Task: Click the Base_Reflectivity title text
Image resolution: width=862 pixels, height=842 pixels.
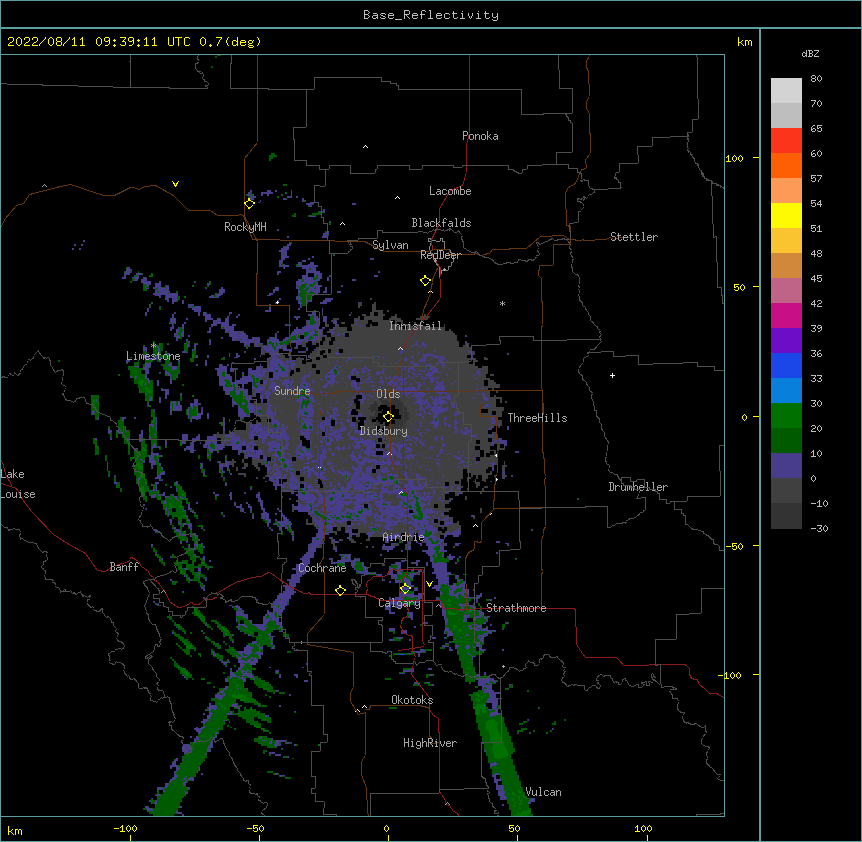Action: pos(431,15)
